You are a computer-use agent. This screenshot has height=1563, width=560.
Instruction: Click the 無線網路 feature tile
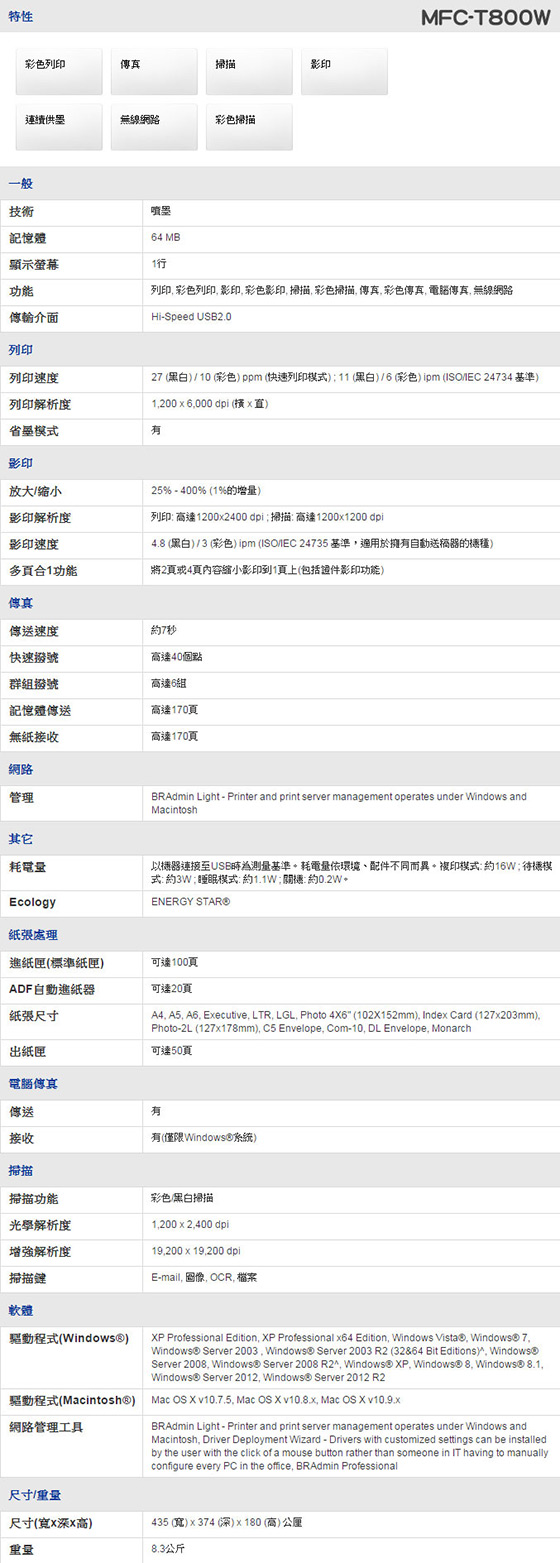click(154, 127)
